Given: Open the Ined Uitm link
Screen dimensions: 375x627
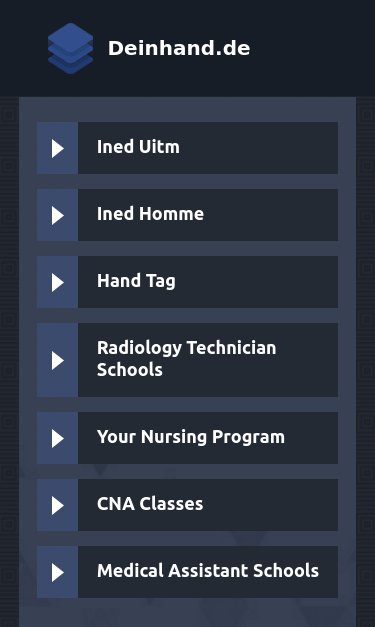Looking at the screenshot, I should pyautogui.click(x=138, y=147).
